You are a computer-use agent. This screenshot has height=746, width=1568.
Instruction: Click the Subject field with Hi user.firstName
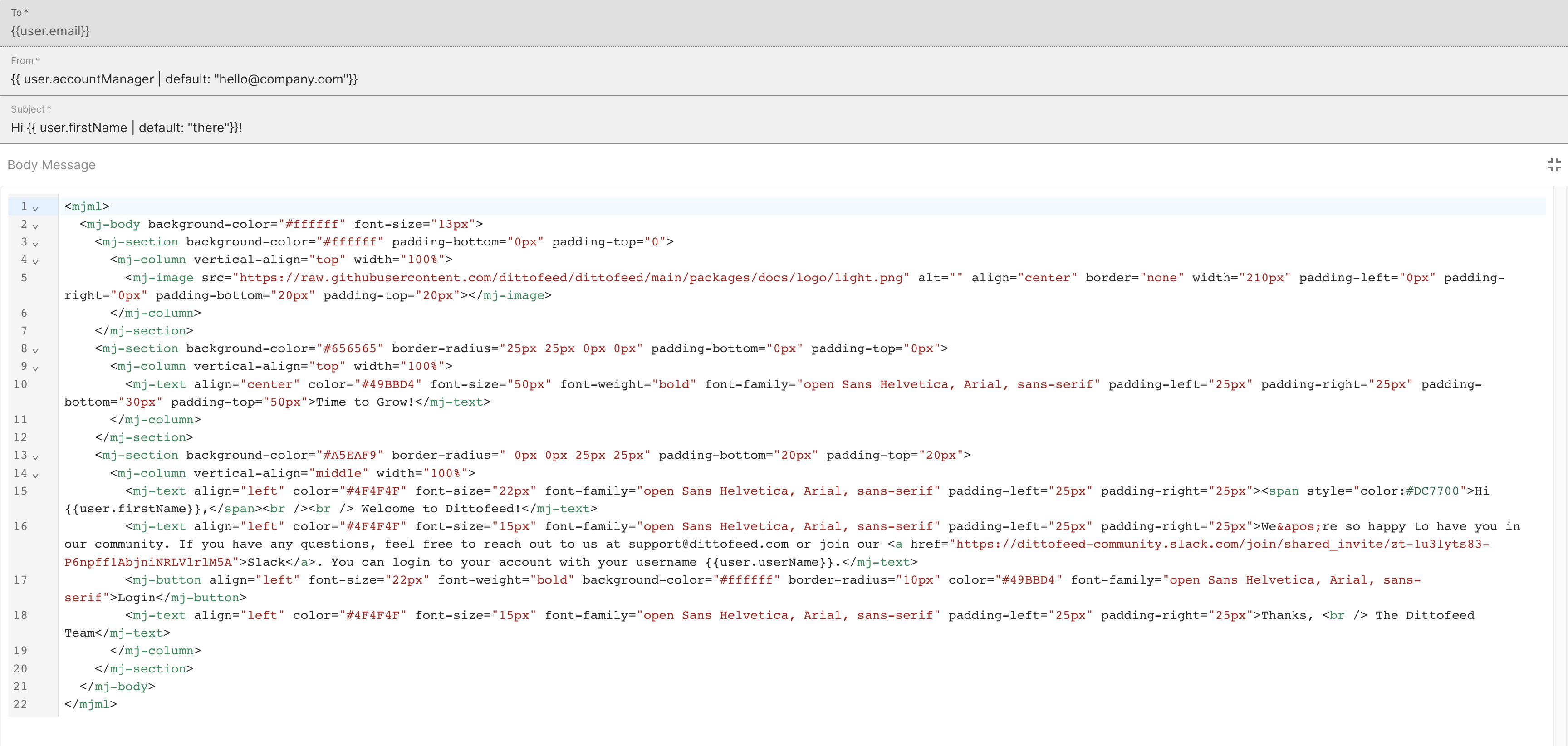[x=784, y=120]
